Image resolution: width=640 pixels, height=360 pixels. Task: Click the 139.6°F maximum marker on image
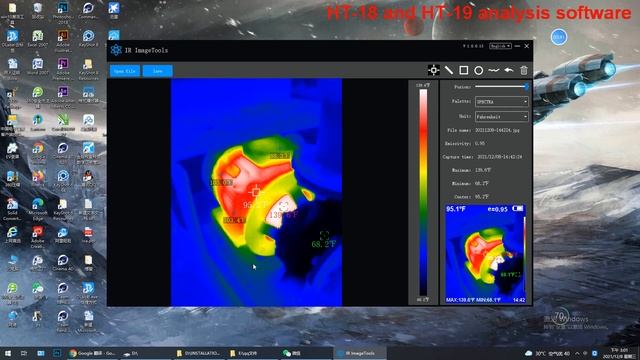[284, 206]
